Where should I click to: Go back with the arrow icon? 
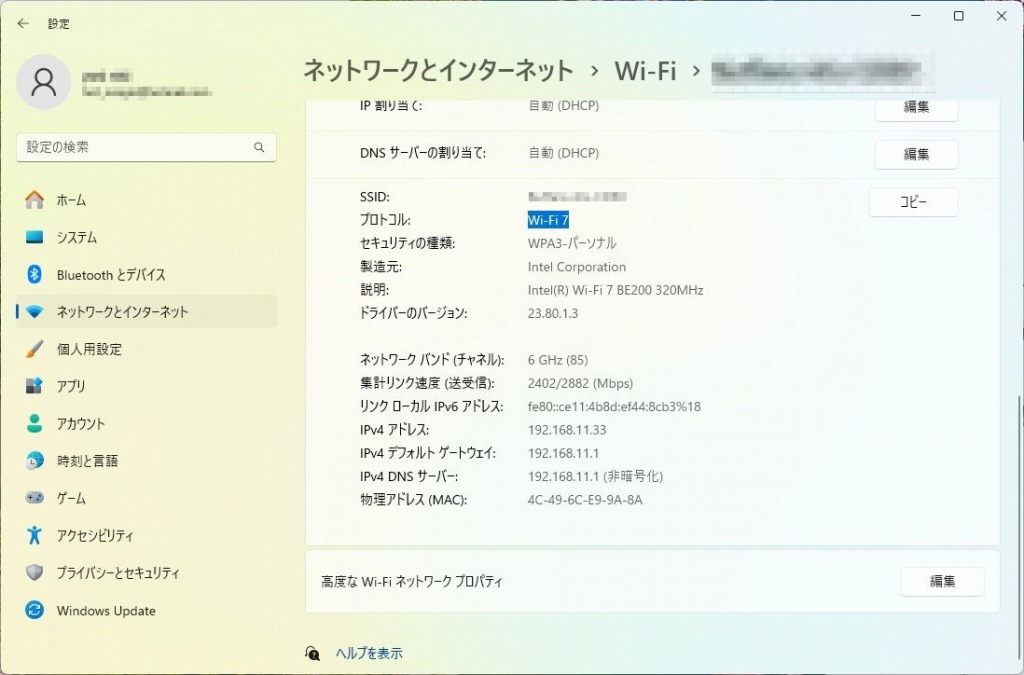pos(24,24)
